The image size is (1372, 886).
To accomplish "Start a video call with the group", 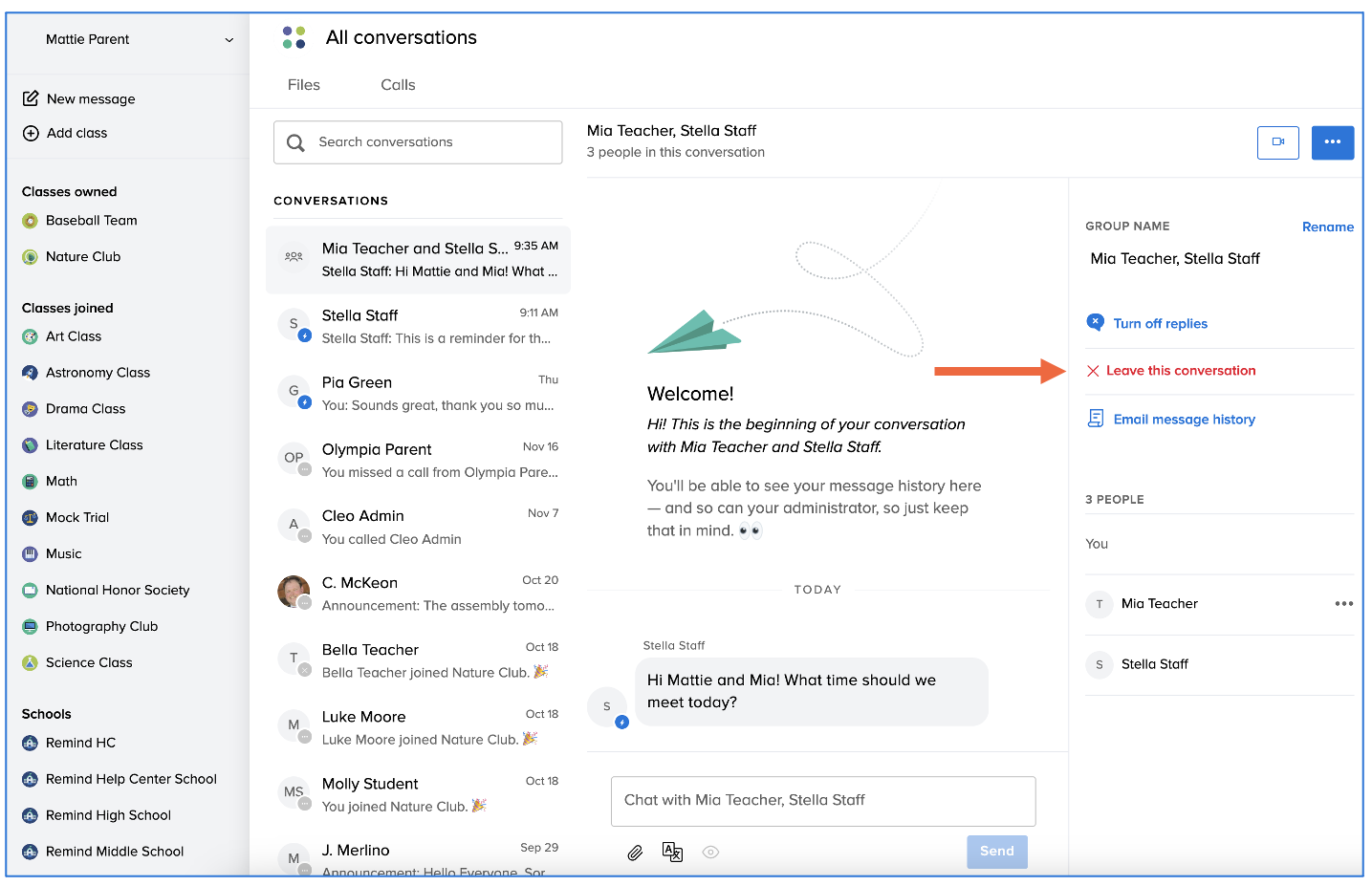I will tap(1277, 142).
